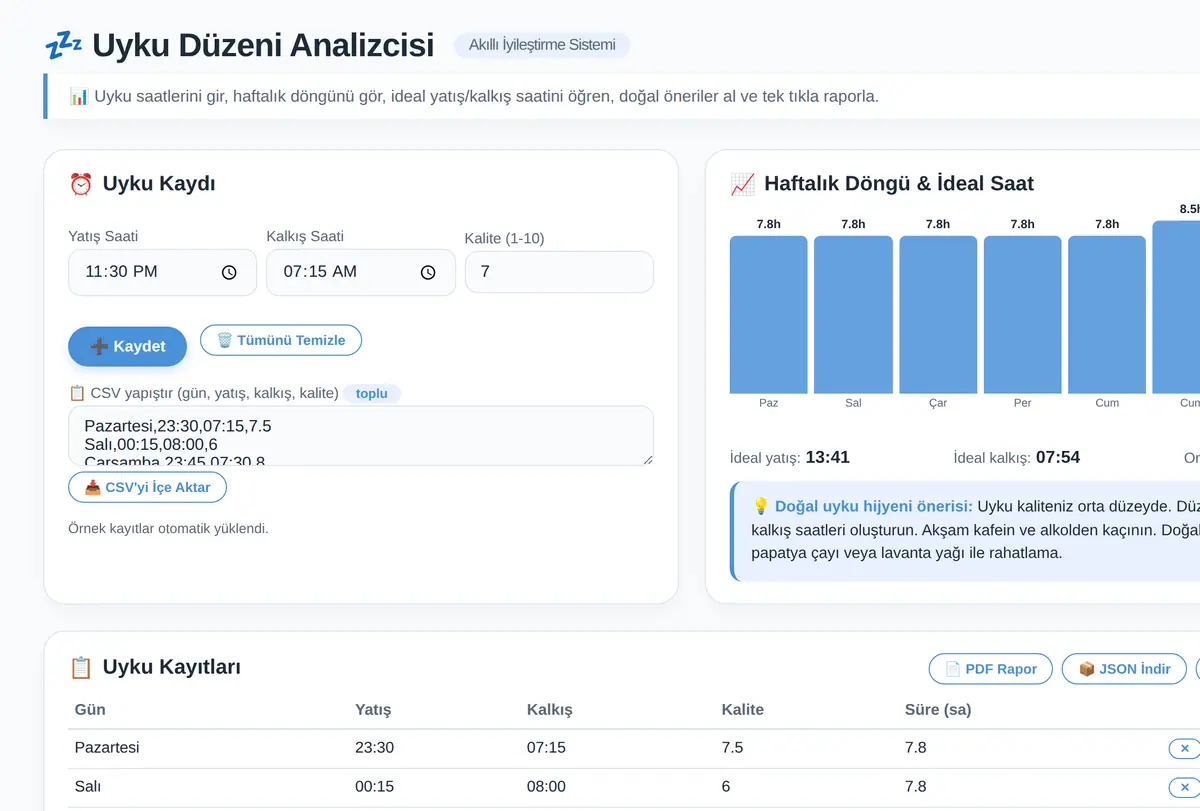This screenshot has height=811, width=1200.
Task: Download the PDF Rapor
Action: click(x=991, y=669)
